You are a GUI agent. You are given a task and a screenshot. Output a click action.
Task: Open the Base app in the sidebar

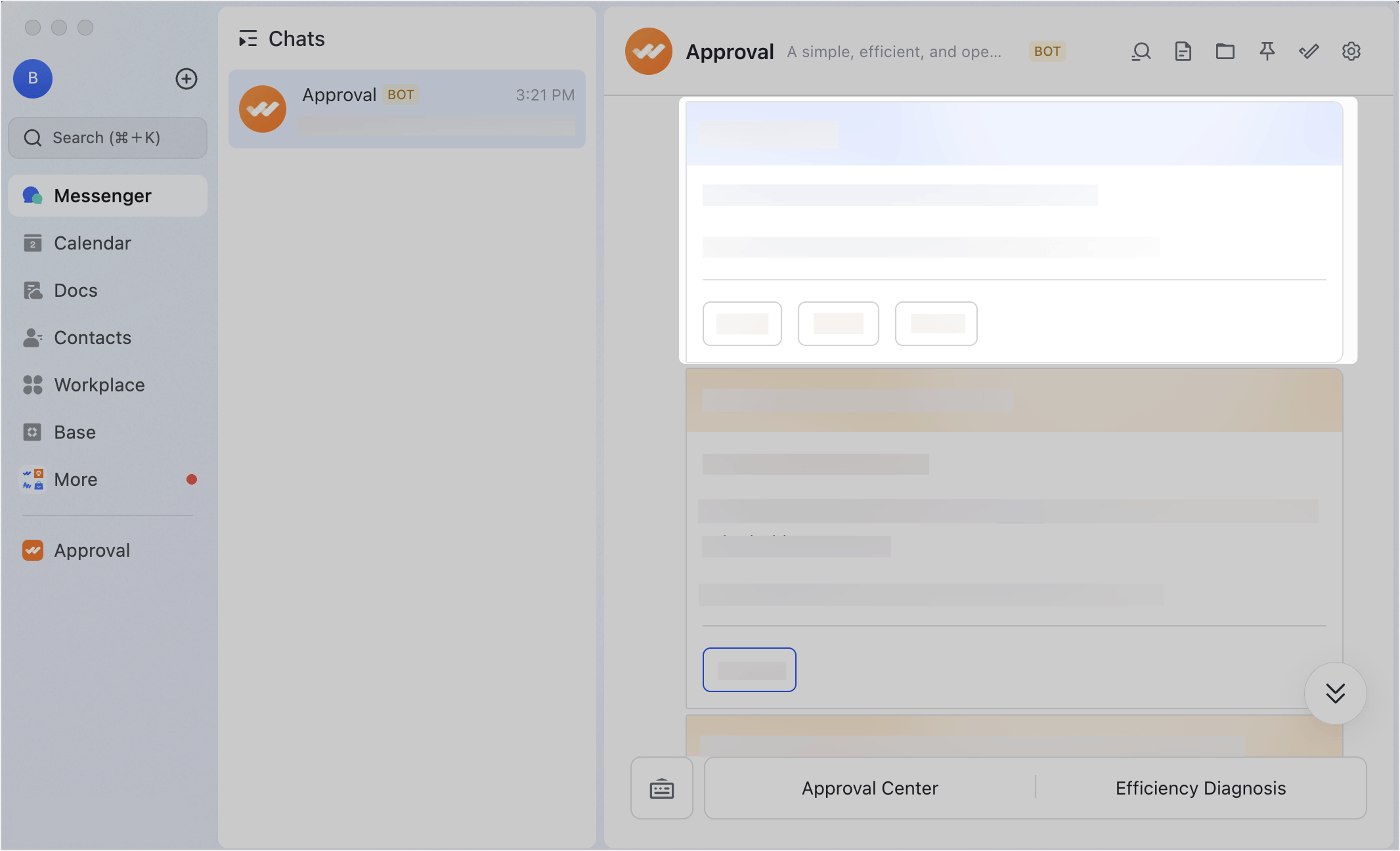(74, 432)
